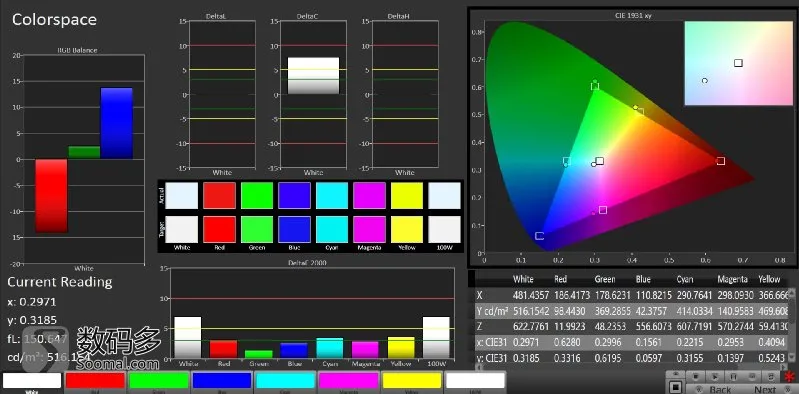Select the blue pattern swatch in bottom strip
The width and height of the screenshot is (799, 394).
coord(222,381)
